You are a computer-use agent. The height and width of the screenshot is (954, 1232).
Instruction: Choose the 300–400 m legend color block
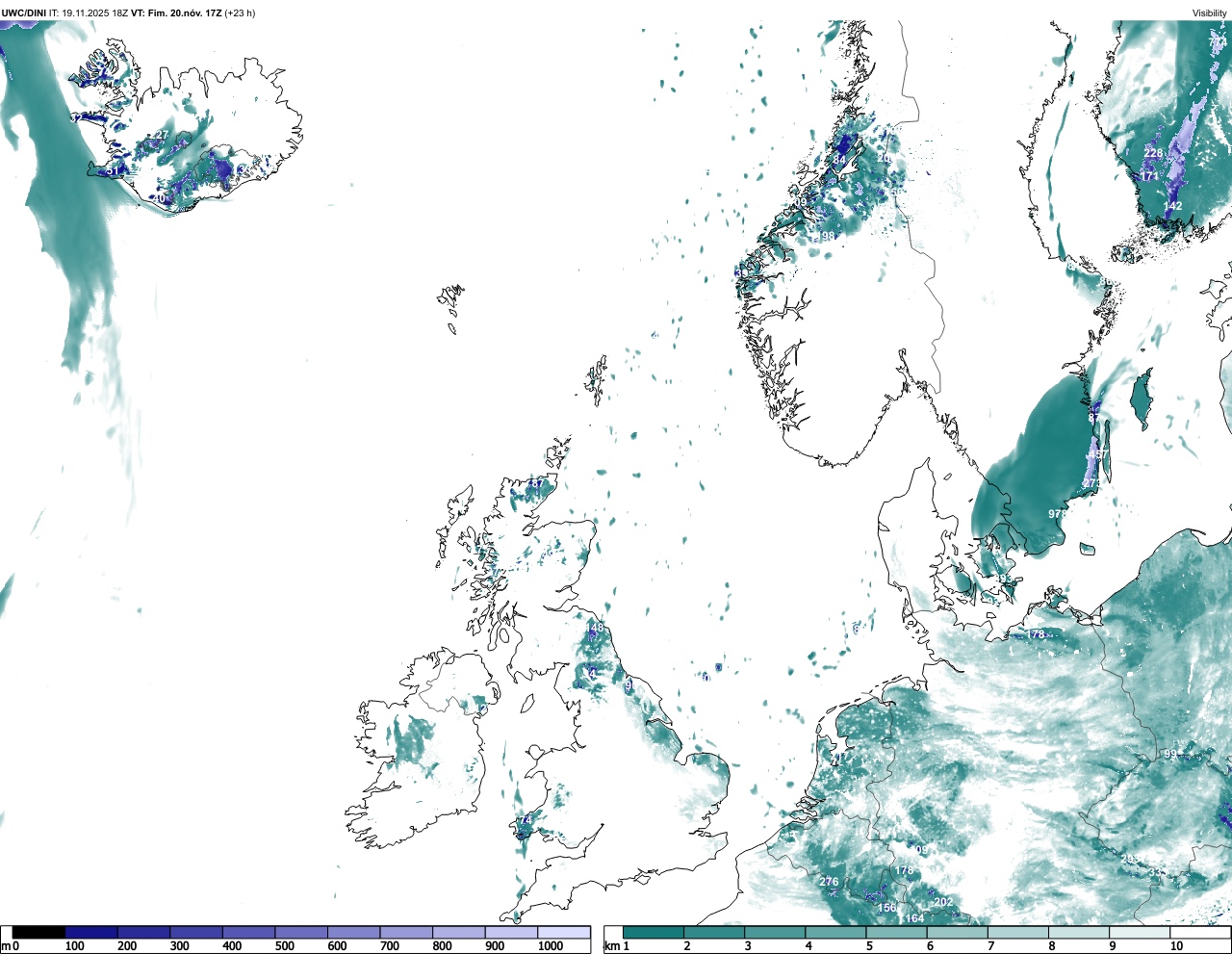pyautogui.click(x=196, y=933)
